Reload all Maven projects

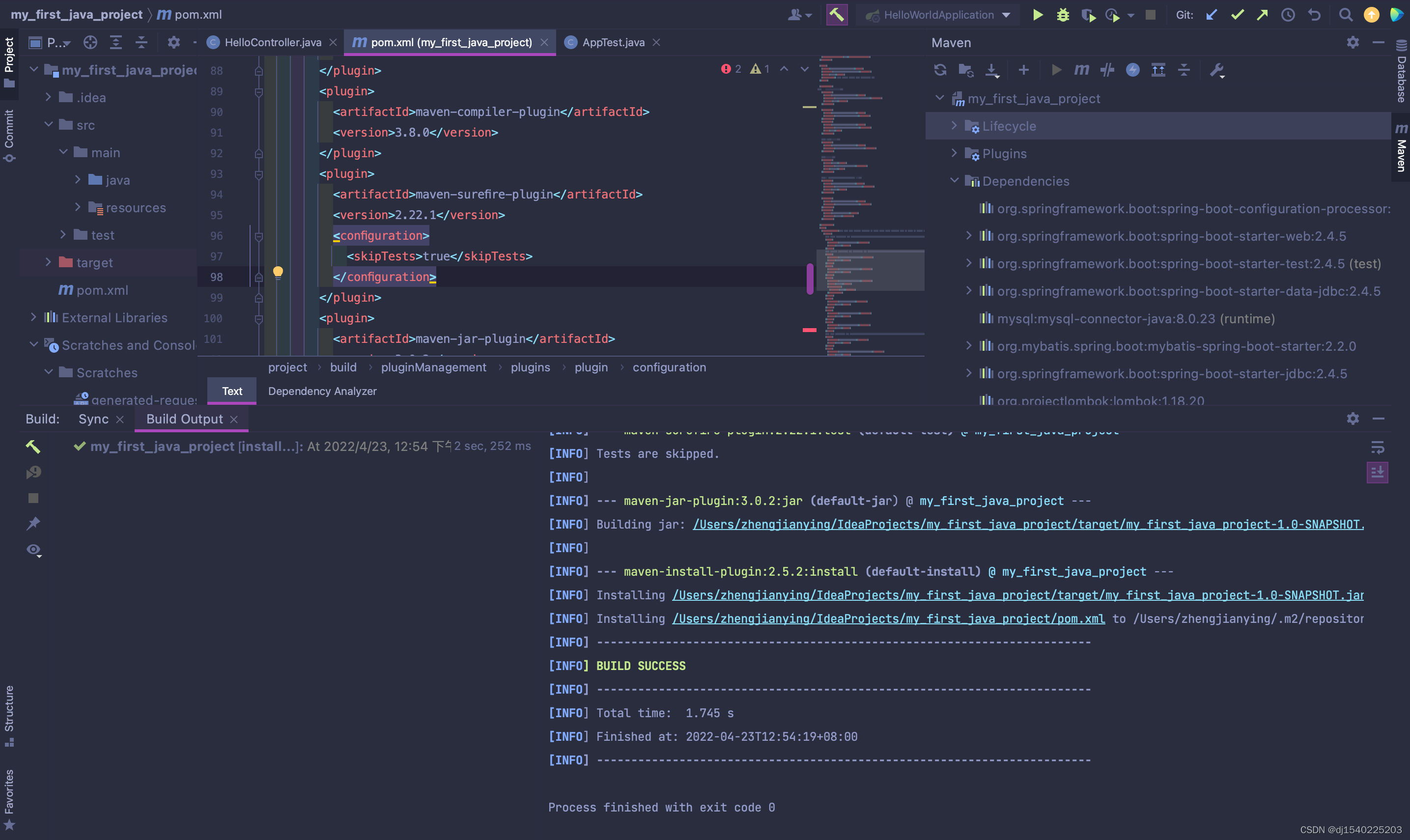point(940,70)
